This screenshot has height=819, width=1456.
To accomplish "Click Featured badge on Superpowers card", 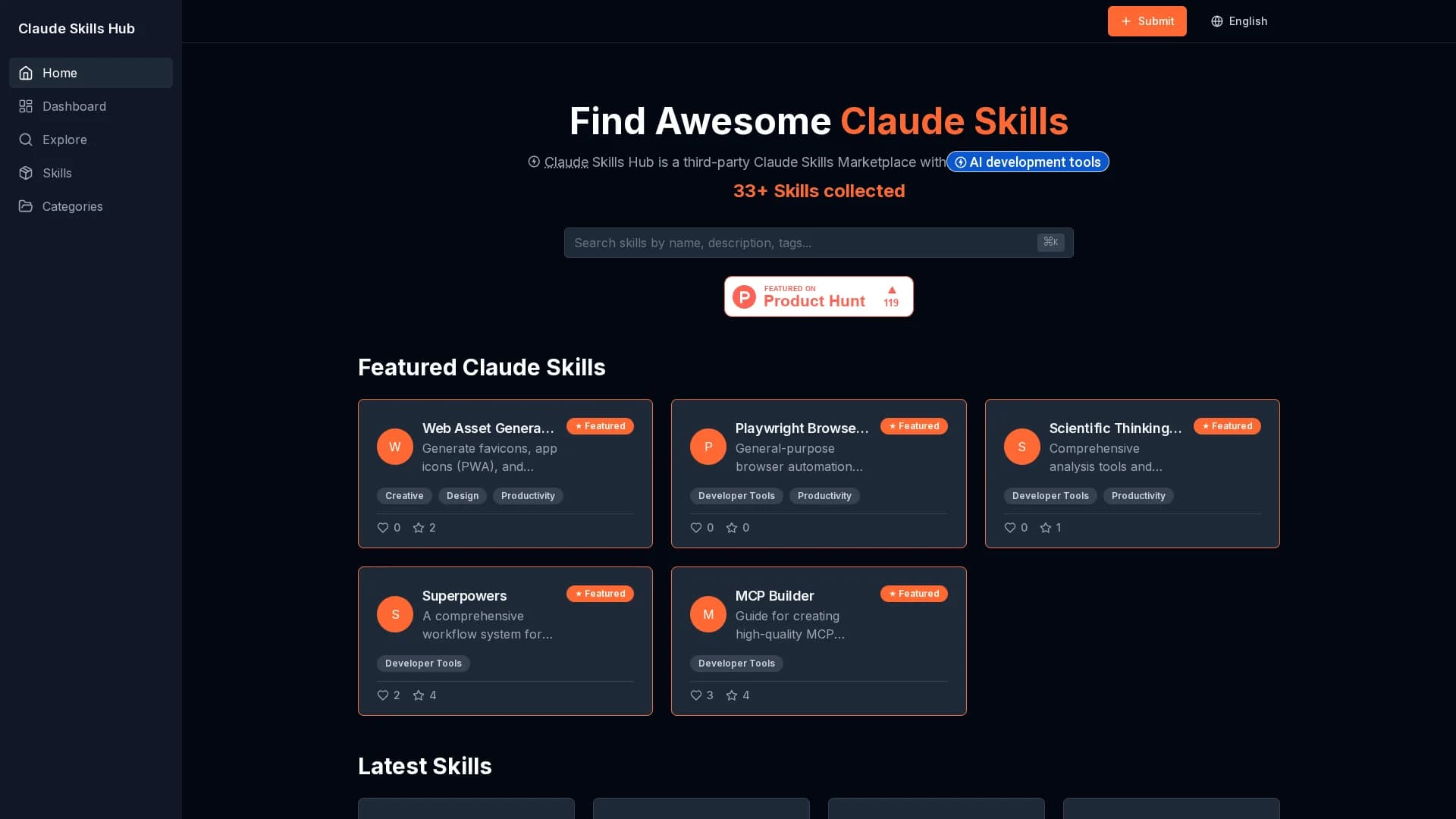I will pos(600,594).
